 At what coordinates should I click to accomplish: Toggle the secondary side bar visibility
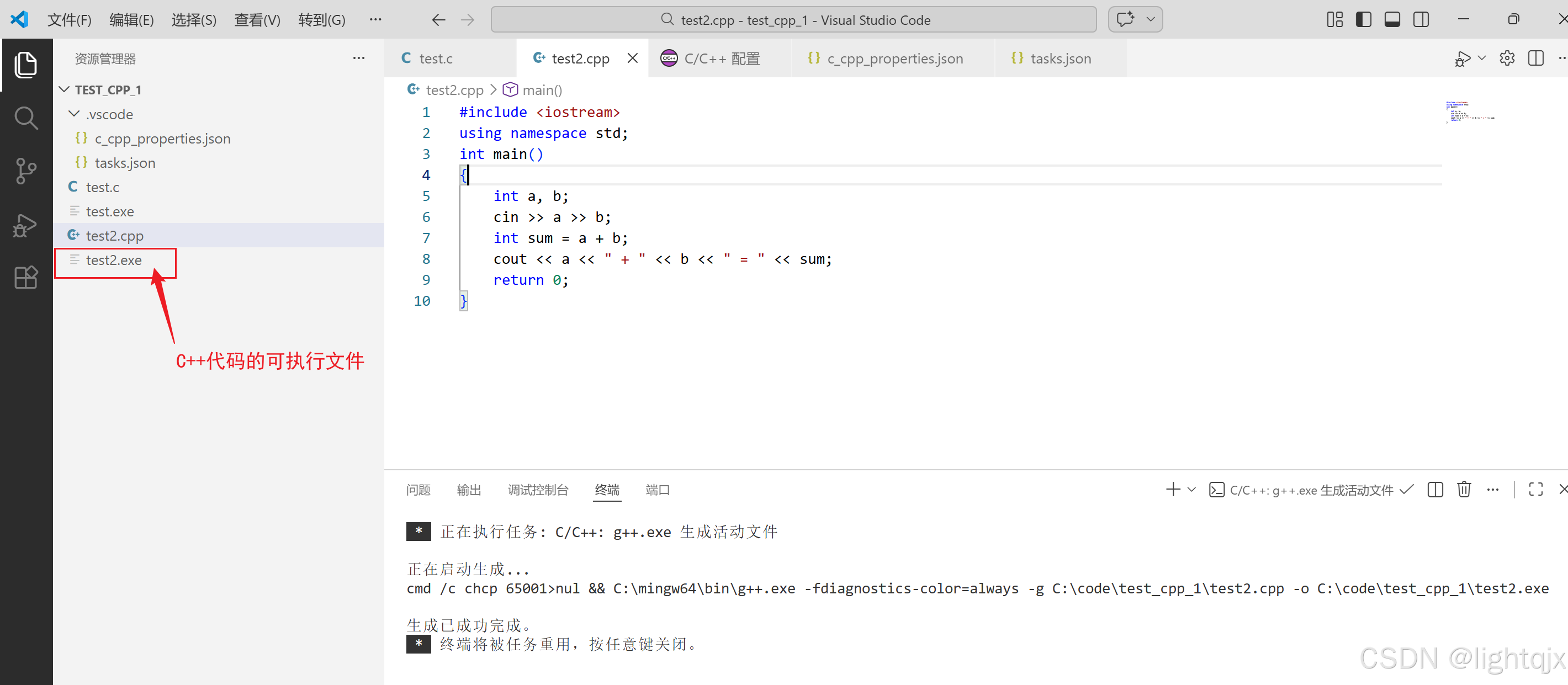tap(1421, 19)
